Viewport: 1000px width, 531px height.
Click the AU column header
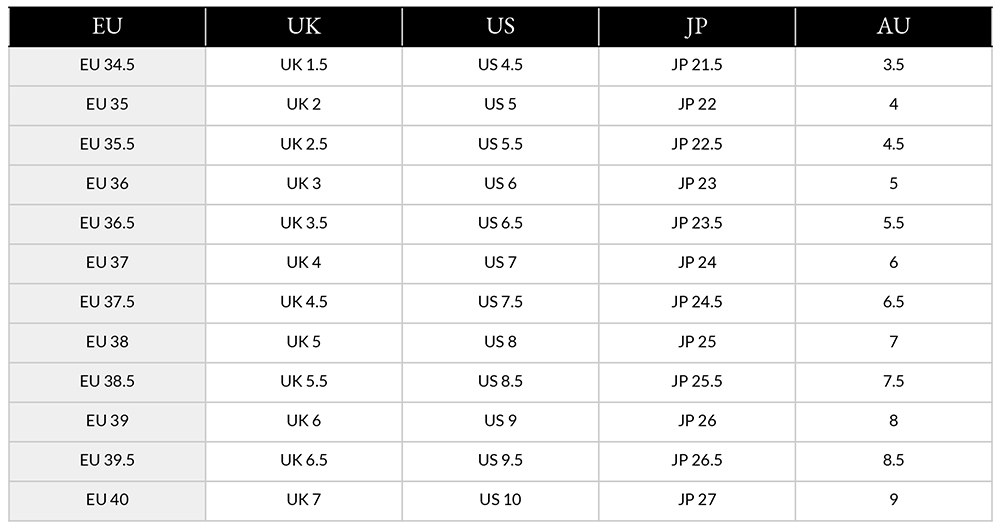coord(893,26)
